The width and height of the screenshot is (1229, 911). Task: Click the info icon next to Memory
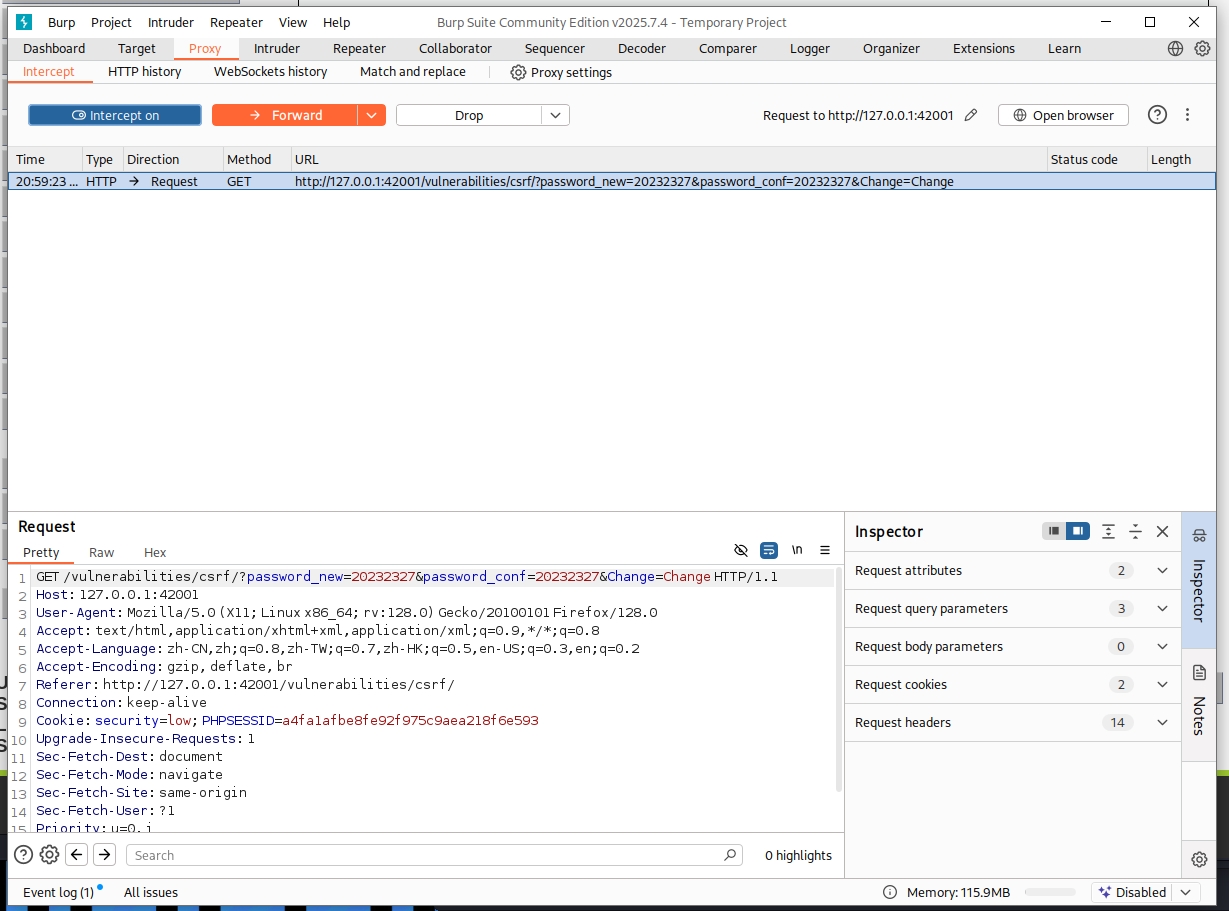click(890, 892)
